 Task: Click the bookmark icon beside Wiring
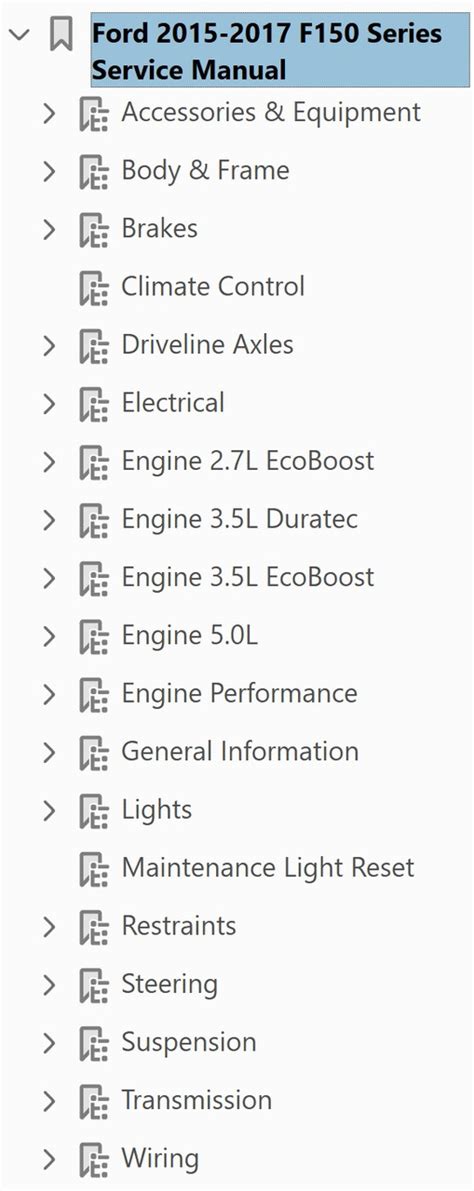coord(94,1159)
